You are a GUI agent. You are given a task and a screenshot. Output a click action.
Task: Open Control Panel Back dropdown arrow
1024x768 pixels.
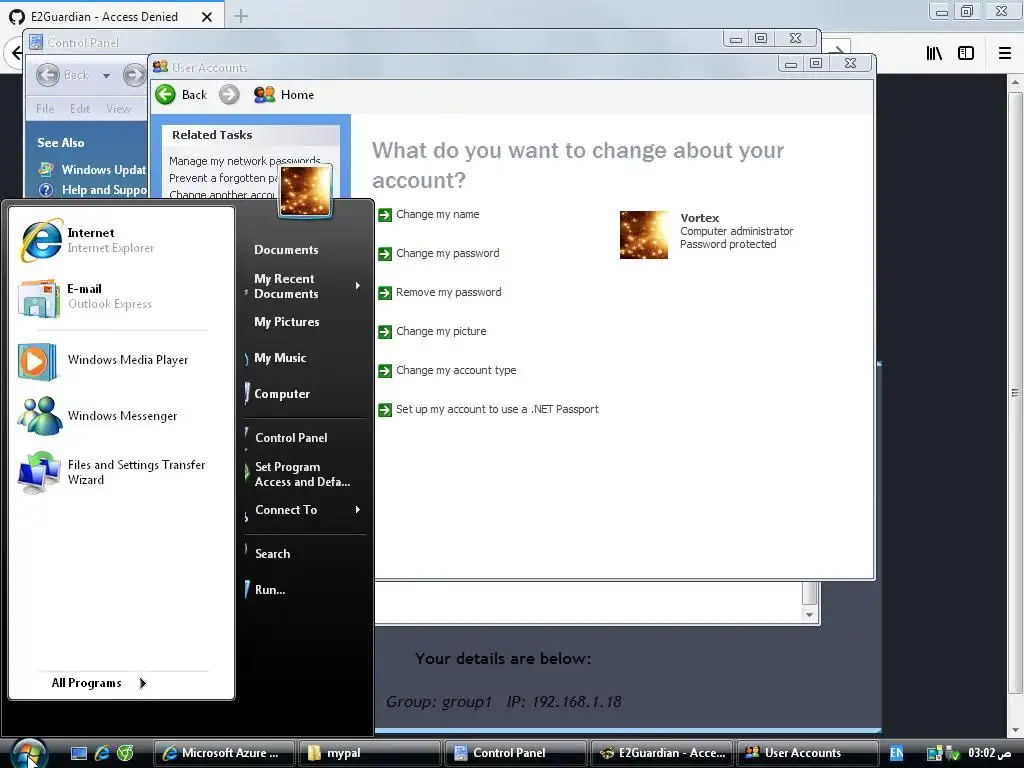[106, 76]
